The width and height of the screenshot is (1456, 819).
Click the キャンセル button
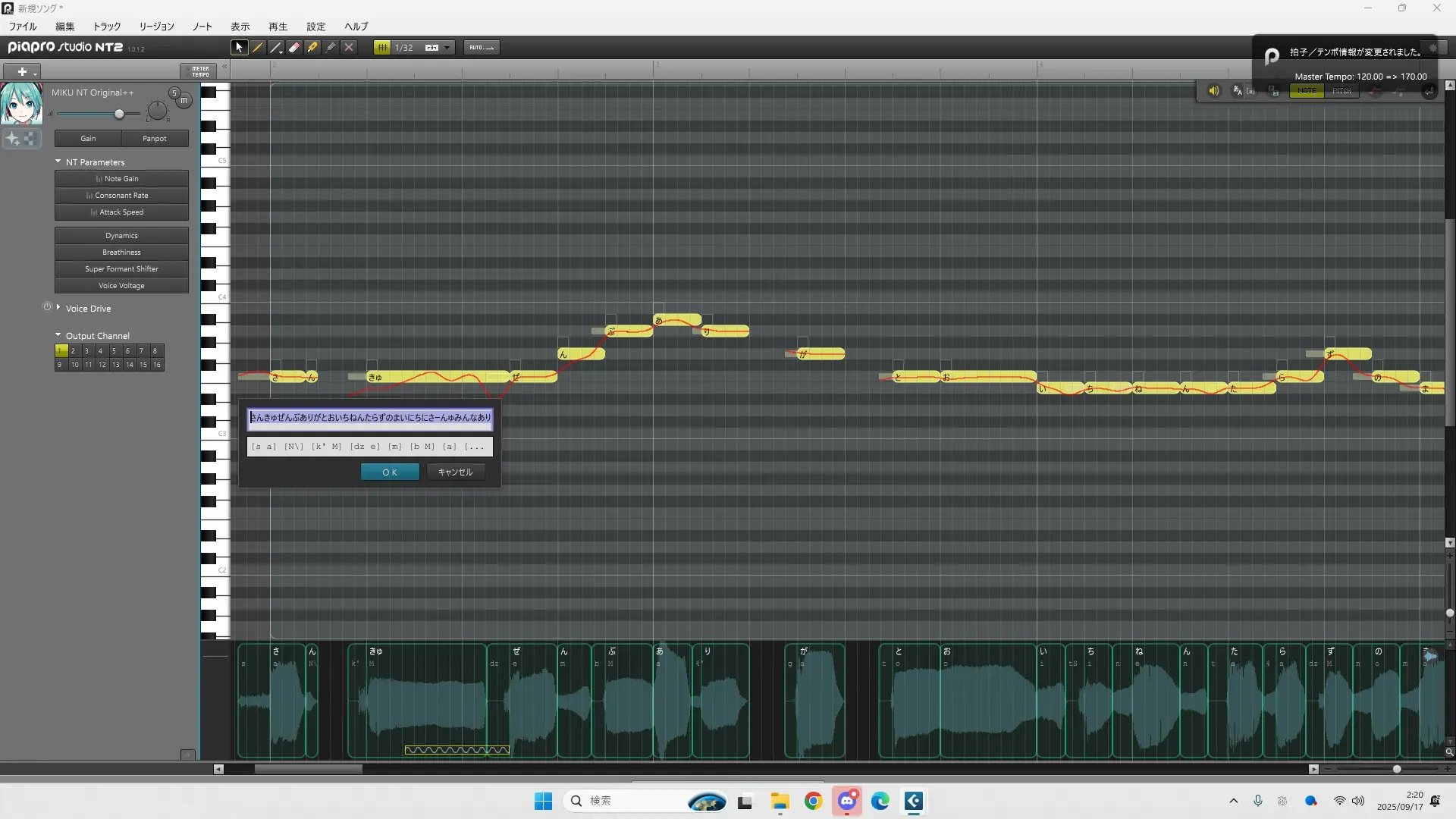455,472
